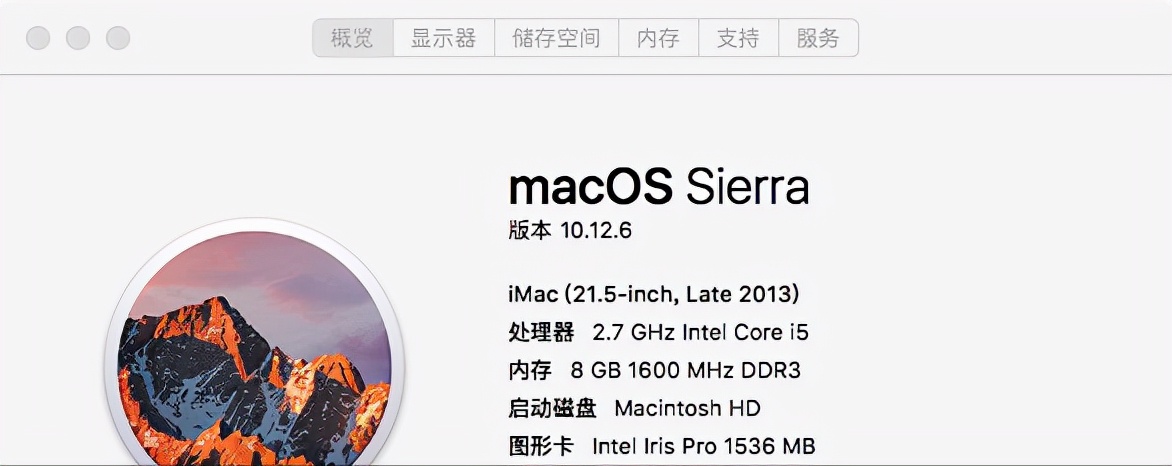1172x466 pixels.
Task: Open the 支持 support tab
Action: click(x=738, y=39)
